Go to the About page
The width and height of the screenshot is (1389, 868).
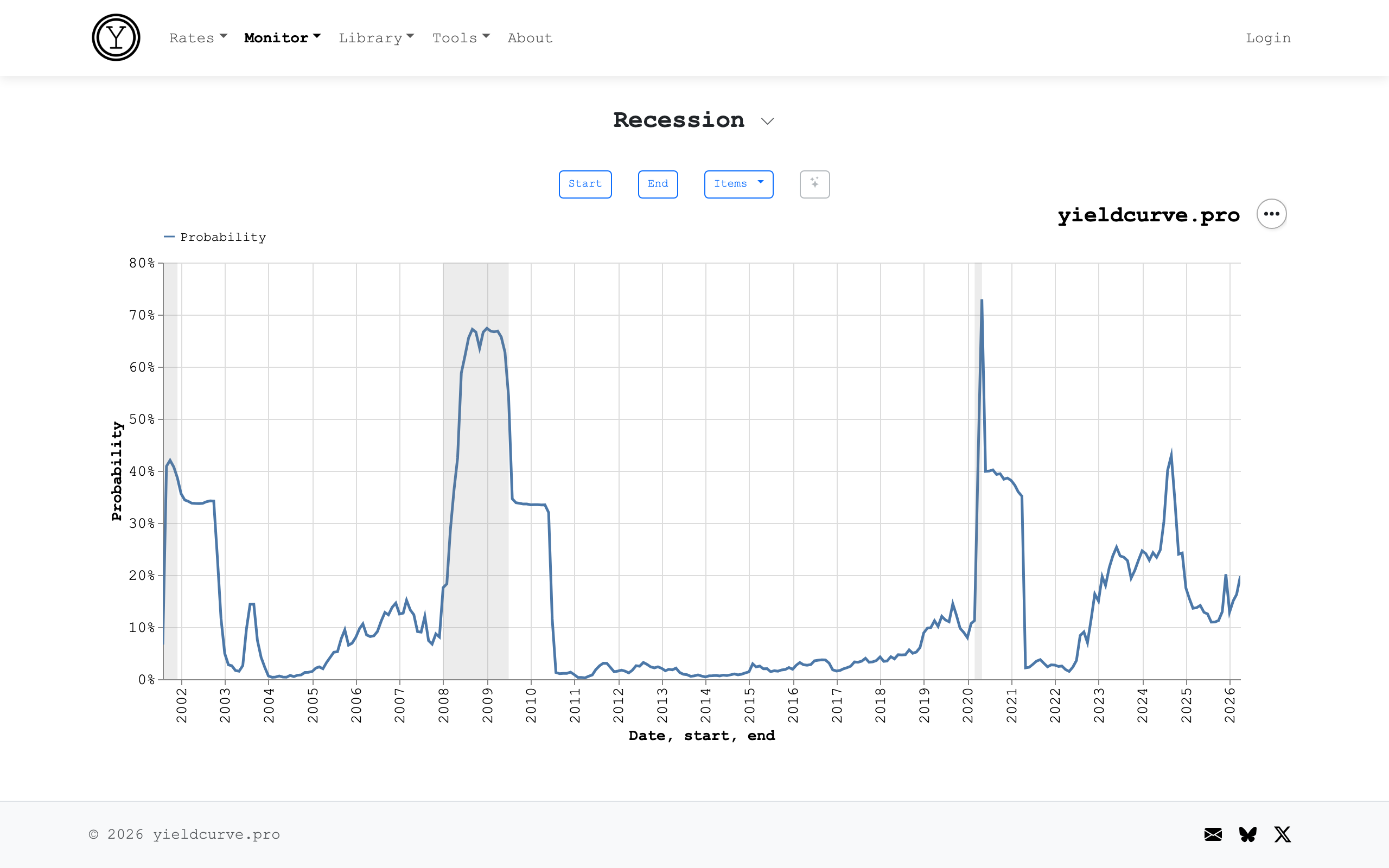[530, 38]
